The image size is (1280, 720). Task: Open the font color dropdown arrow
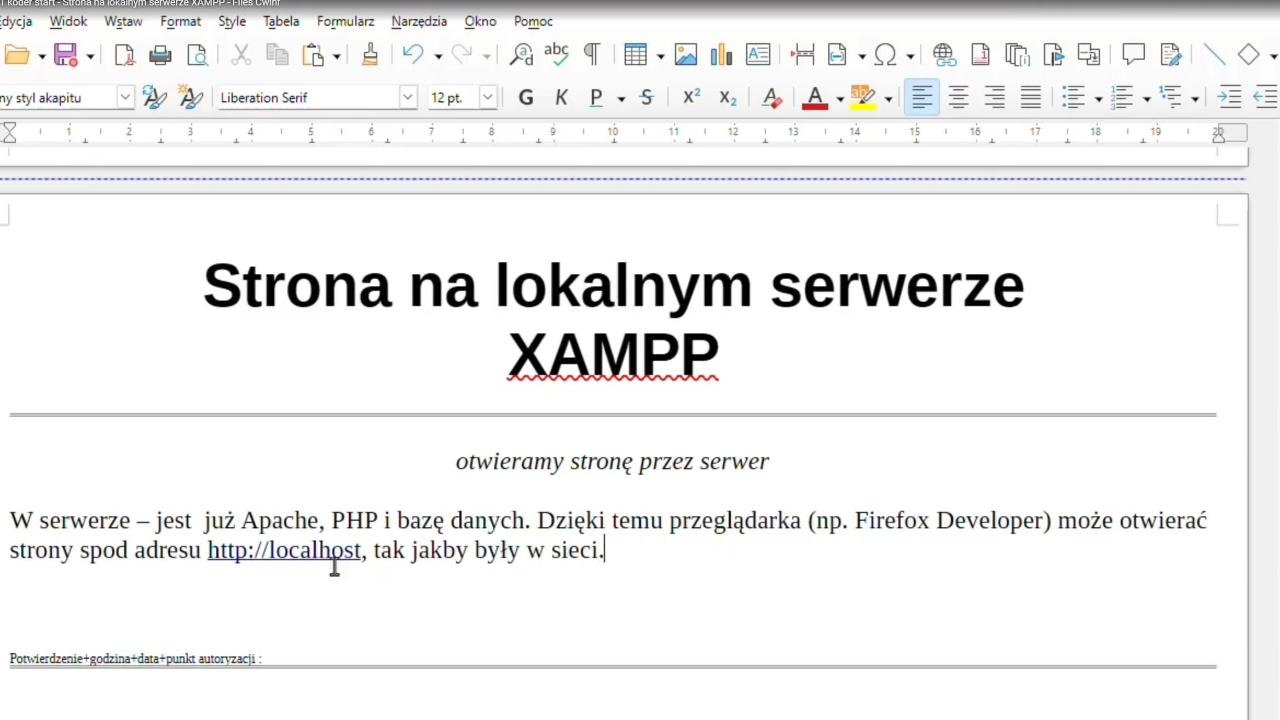click(x=840, y=97)
